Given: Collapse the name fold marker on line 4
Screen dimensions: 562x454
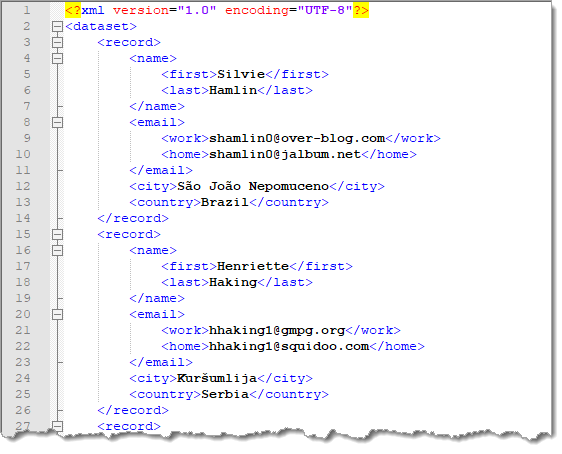Looking at the screenshot, I should (x=57, y=58).
